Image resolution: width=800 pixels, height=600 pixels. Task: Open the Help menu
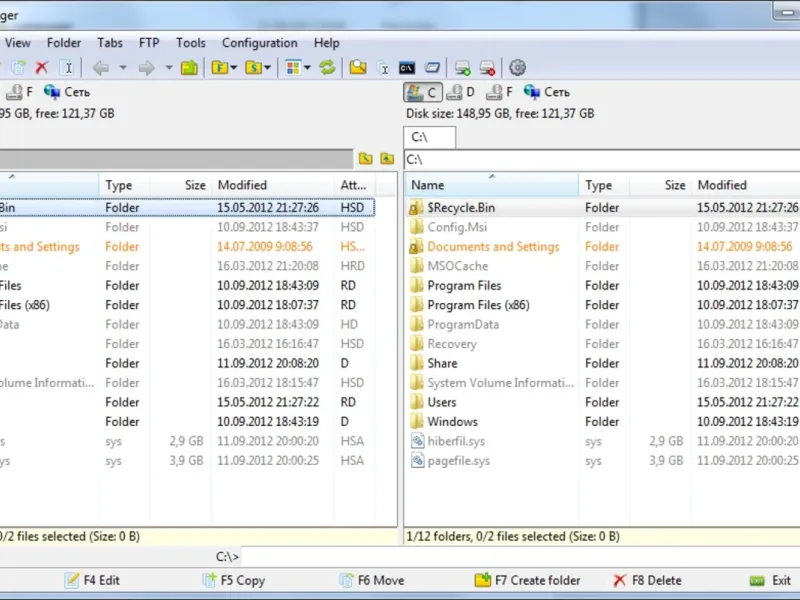pyautogui.click(x=327, y=43)
